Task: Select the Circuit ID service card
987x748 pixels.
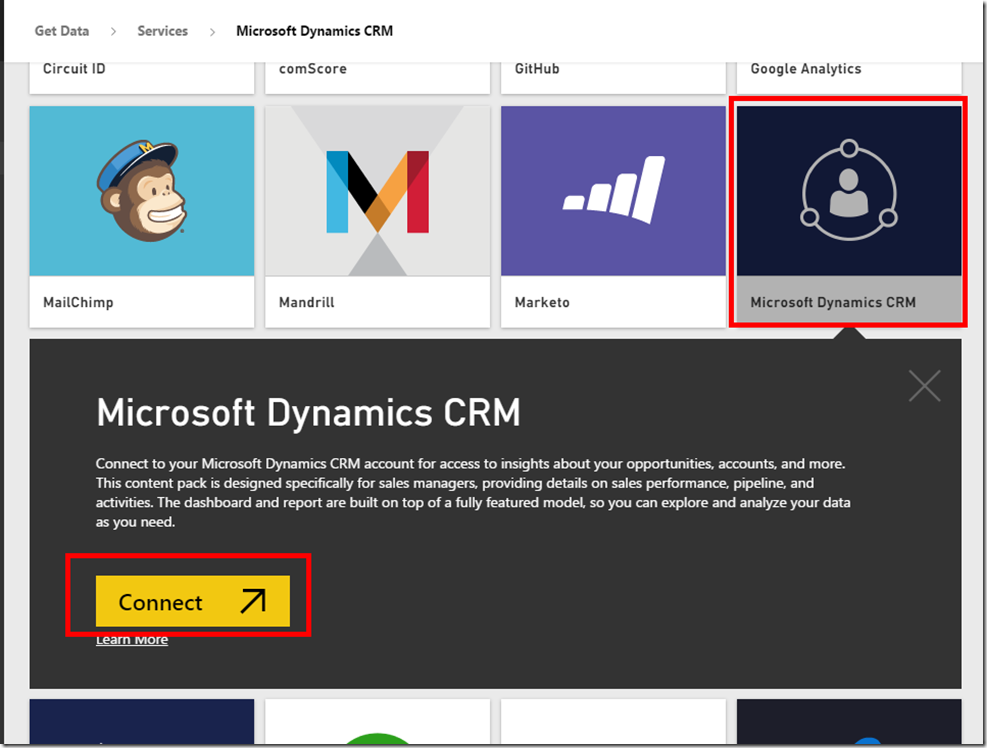Action: [142, 77]
